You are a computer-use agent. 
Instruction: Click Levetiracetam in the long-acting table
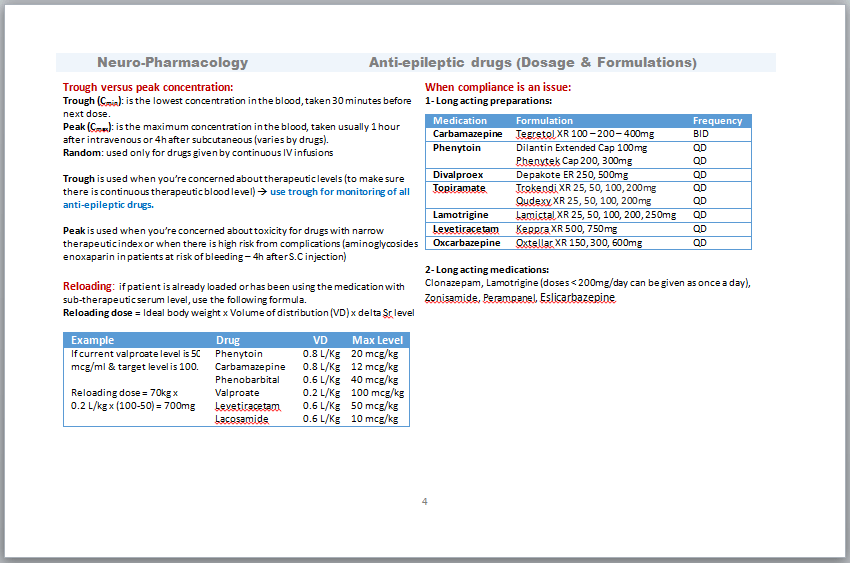[x=466, y=229]
